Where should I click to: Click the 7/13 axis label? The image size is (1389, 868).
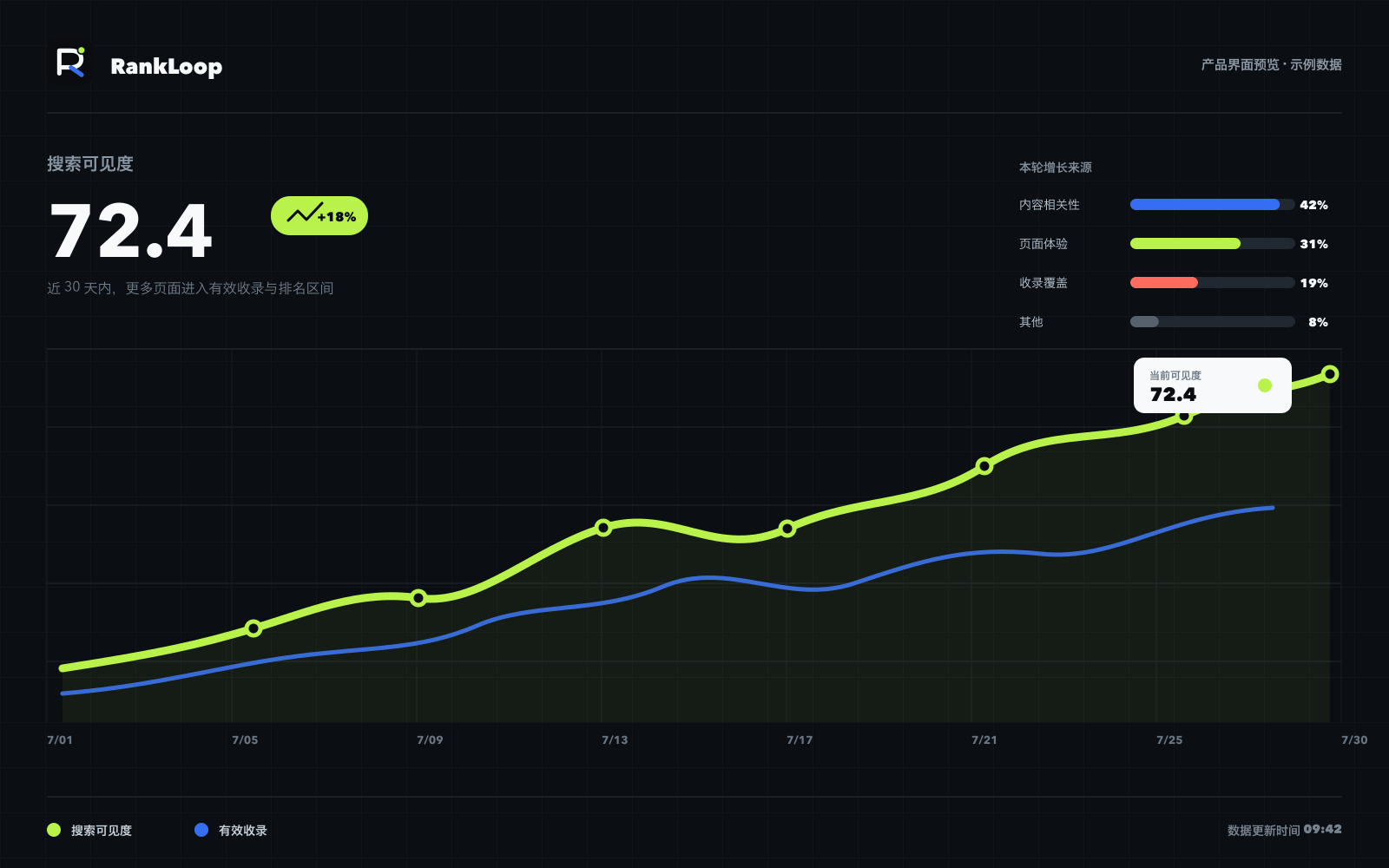coord(615,740)
